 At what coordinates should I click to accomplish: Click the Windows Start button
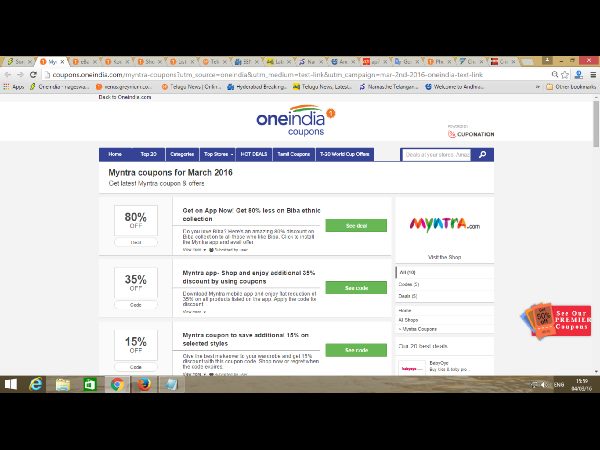pos(10,383)
